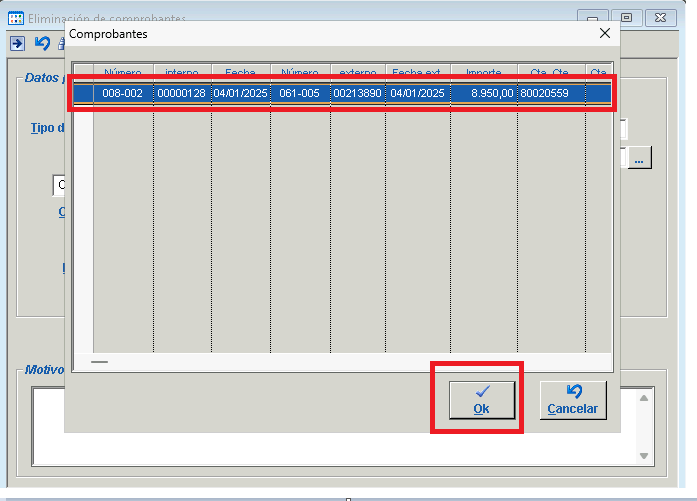Click the Importe cell 8.950,00
Screen dimensions: 697x501
tap(484, 93)
